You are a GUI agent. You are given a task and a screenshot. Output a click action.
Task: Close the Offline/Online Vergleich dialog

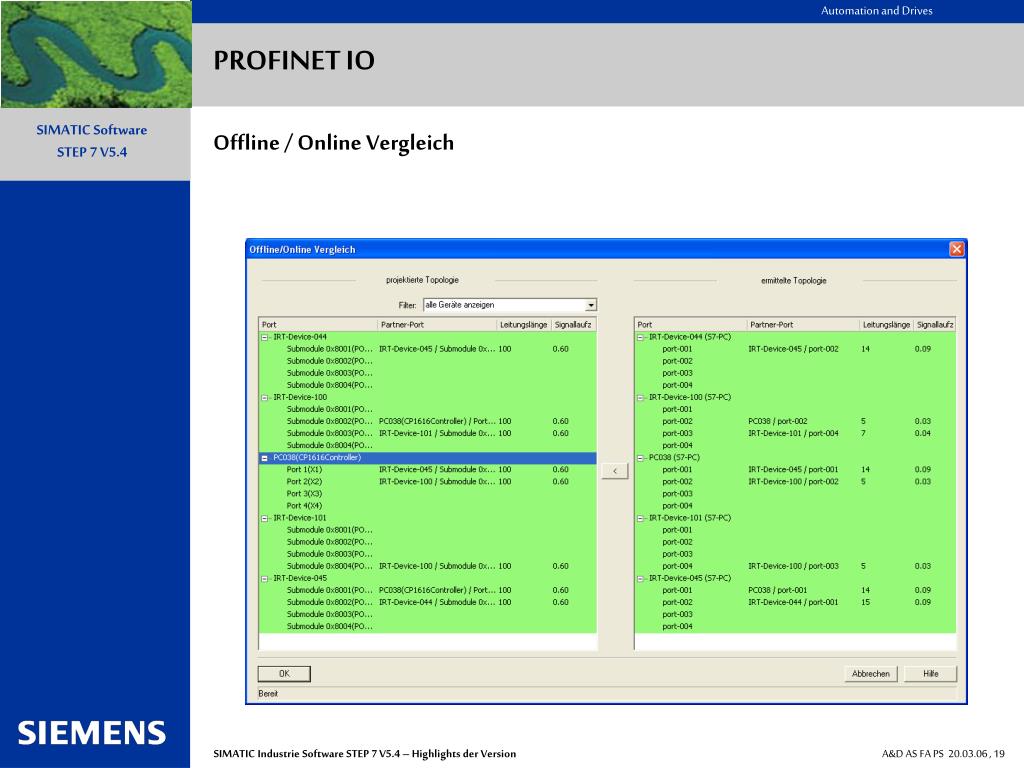click(957, 249)
